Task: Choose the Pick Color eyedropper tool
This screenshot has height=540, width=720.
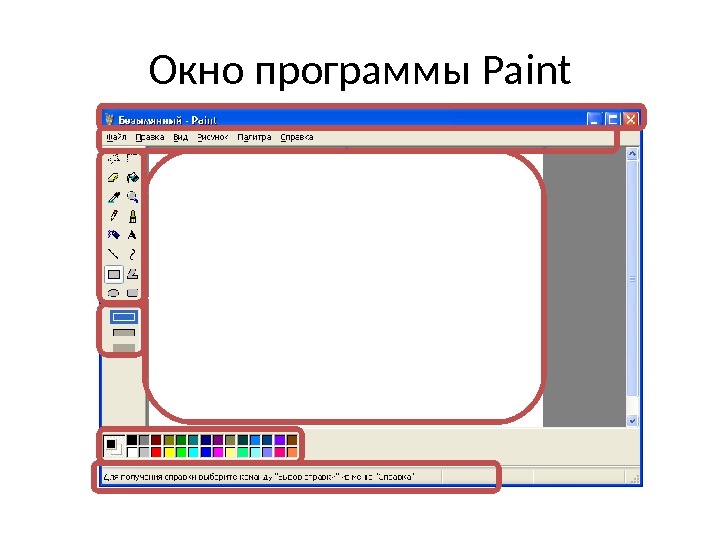Action: tap(113, 197)
